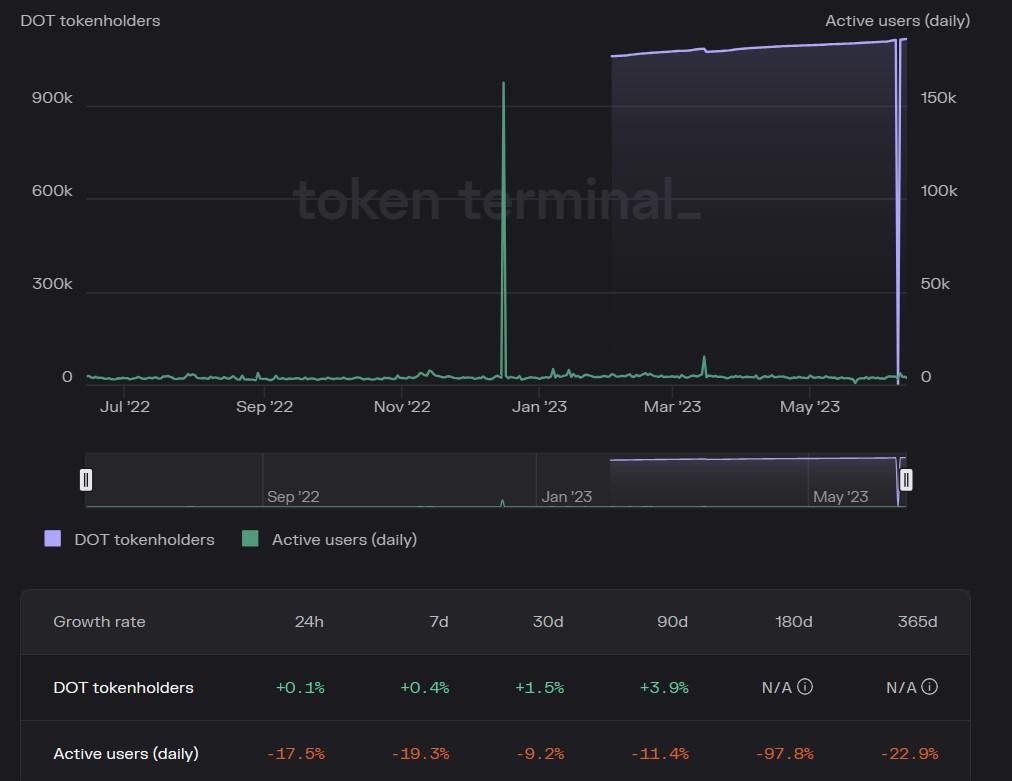Viewport: 1012px width, 781px height.
Task: Click the DOT tokenholders row label in table
Action: pos(123,687)
